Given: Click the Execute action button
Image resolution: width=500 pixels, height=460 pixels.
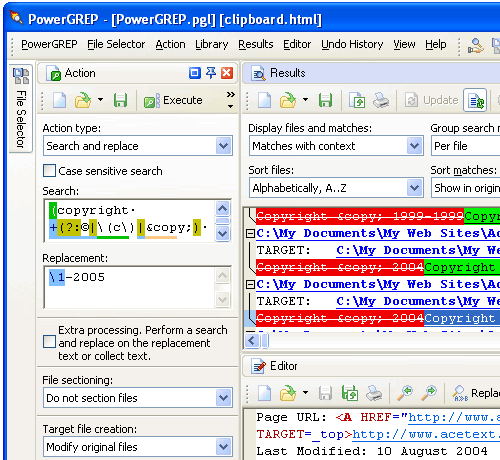Looking at the screenshot, I should [173, 100].
